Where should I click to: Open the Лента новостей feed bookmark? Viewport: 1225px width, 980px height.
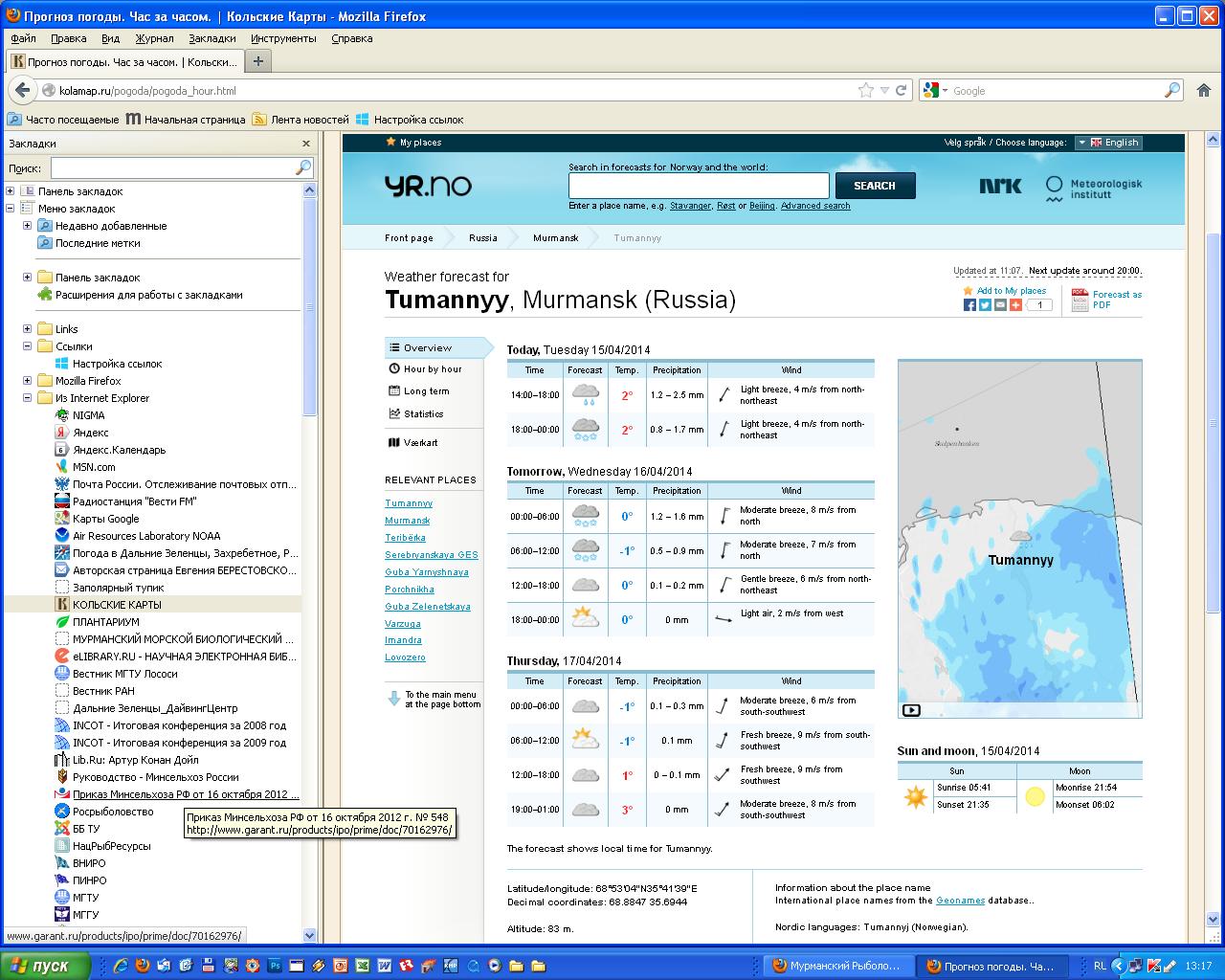(x=301, y=120)
